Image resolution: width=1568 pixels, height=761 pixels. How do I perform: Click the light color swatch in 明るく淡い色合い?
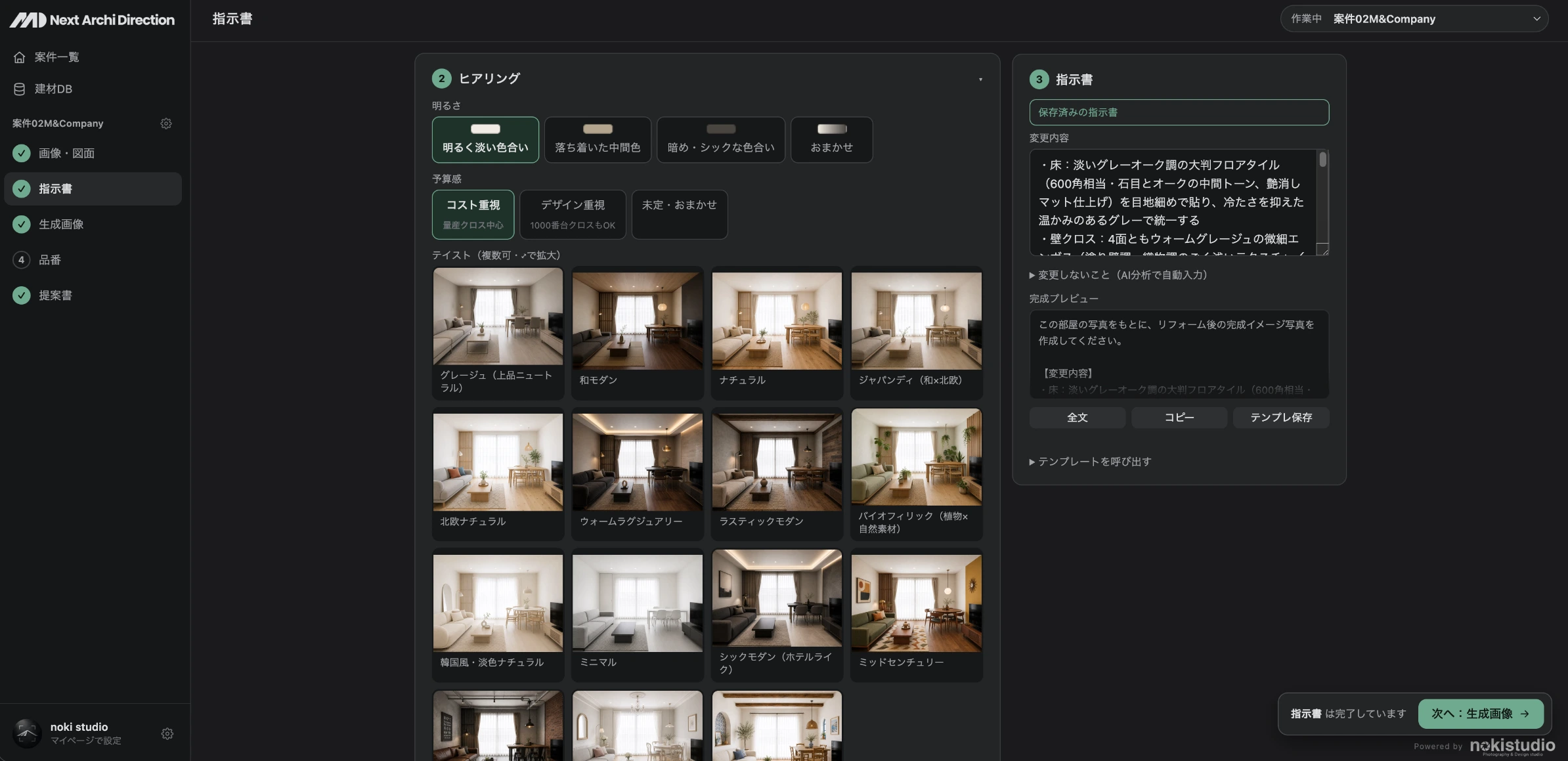pyautogui.click(x=485, y=129)
